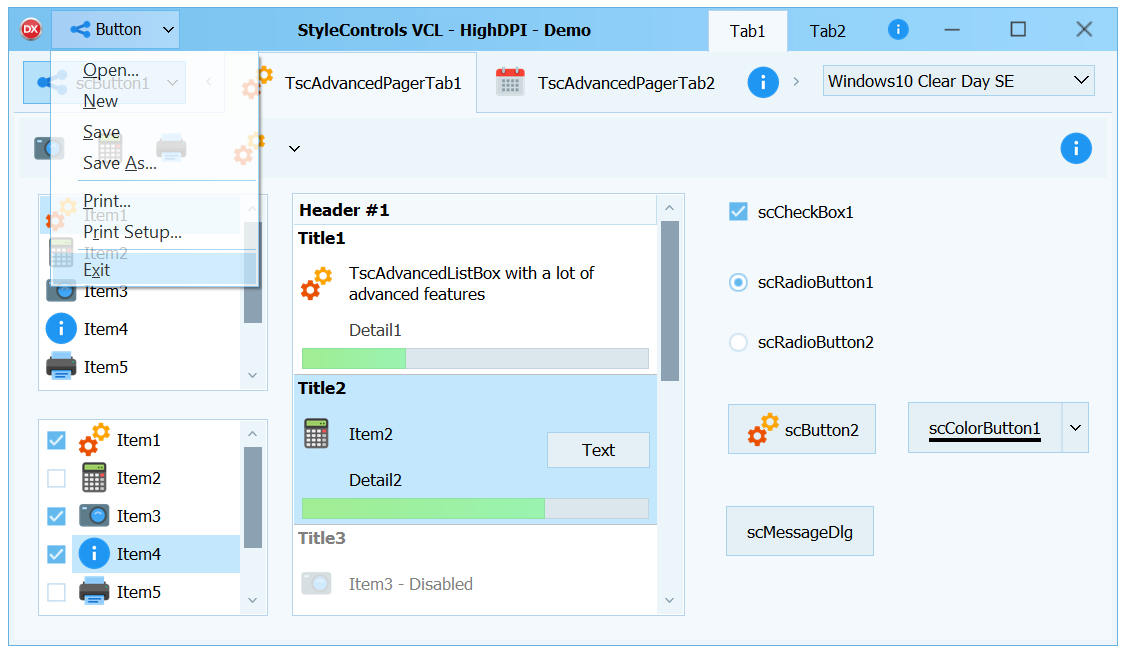Image resolution: width=1125 pixels, height=651 pixels.
Task: Click the gears icon of Item1 in the checklist
Action: coord(94,439)
